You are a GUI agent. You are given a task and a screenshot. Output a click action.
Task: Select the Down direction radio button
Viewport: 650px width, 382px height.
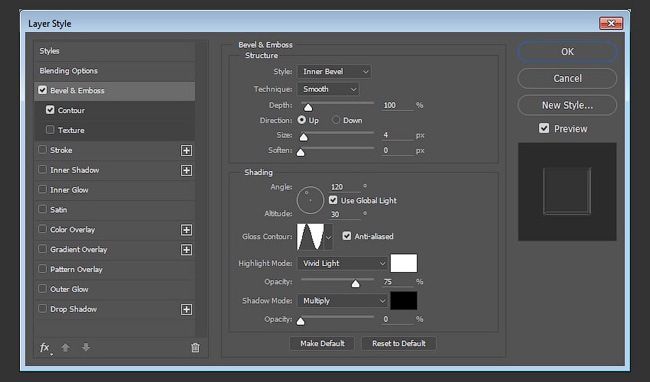(336, 120)
